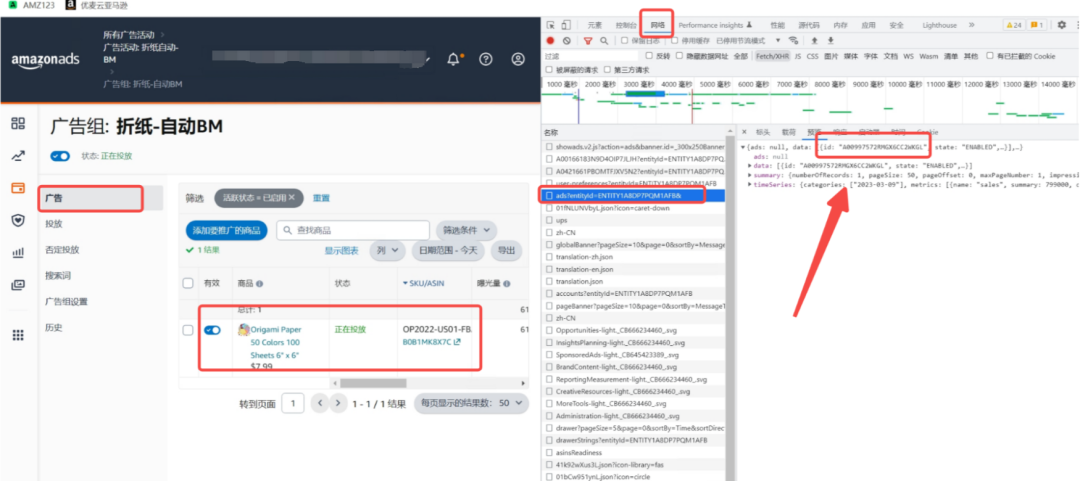The height and width of the screenshot is (481, 1080).
Task: Enable the 停用缓存 checkbox
Action: 674,41
